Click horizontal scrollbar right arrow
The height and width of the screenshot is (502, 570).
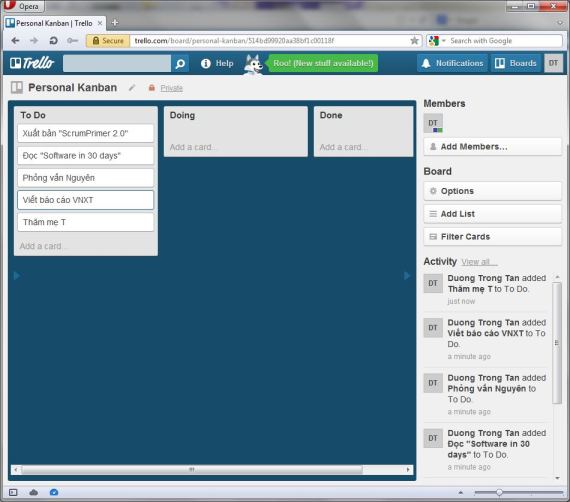[408, 470]
